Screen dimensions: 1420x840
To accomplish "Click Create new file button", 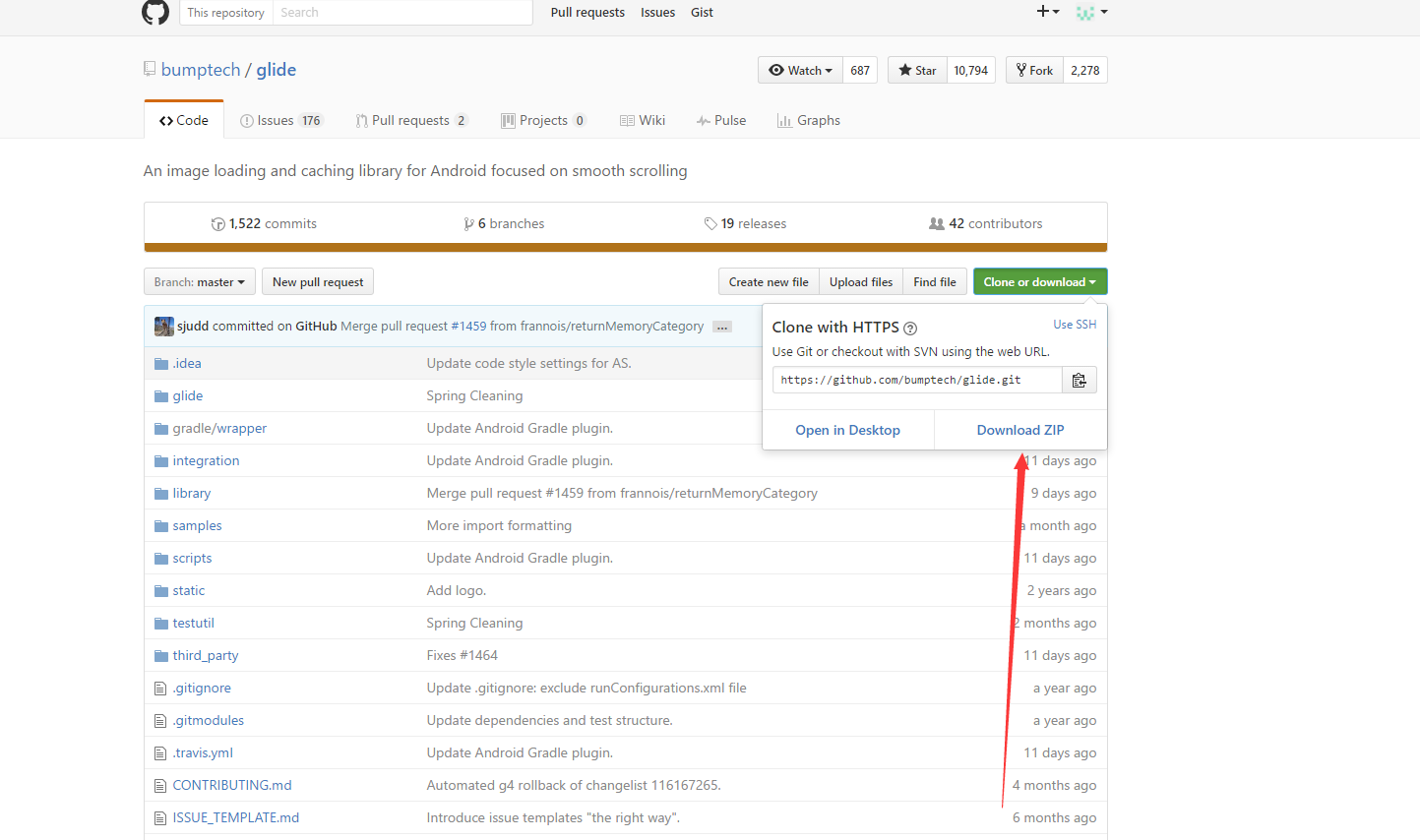I will tap(769, 282).
